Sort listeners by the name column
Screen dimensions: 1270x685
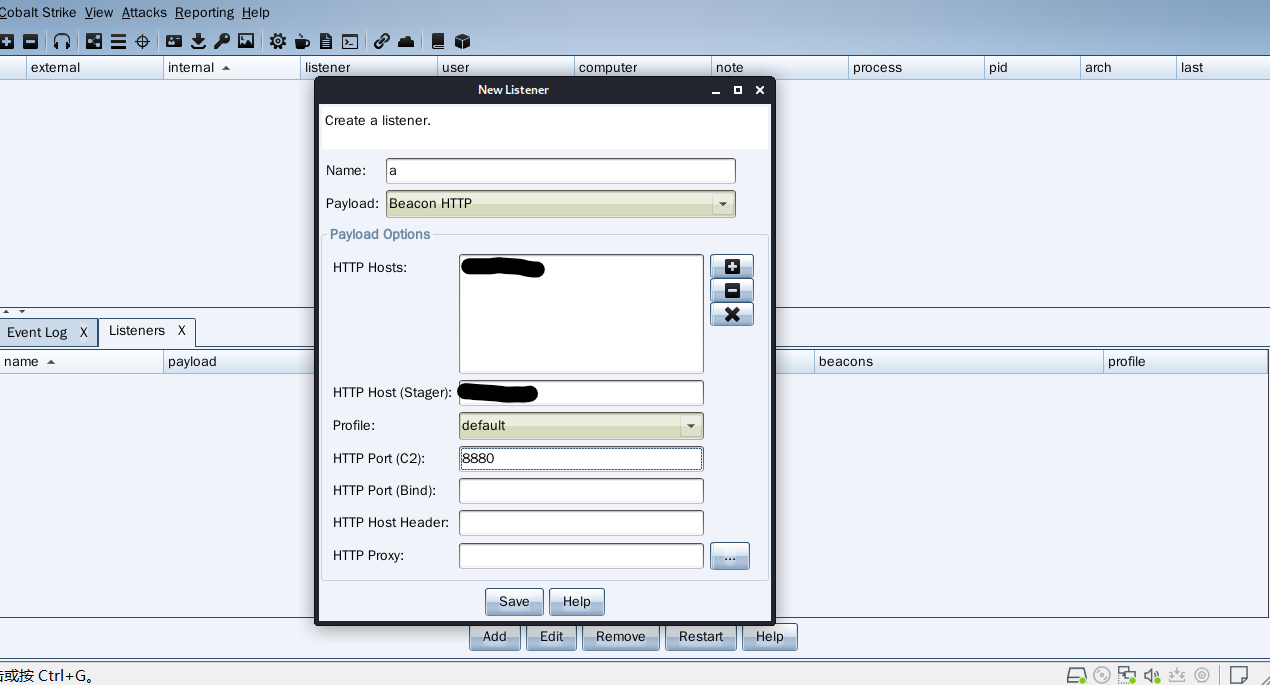tap(82, 362)
